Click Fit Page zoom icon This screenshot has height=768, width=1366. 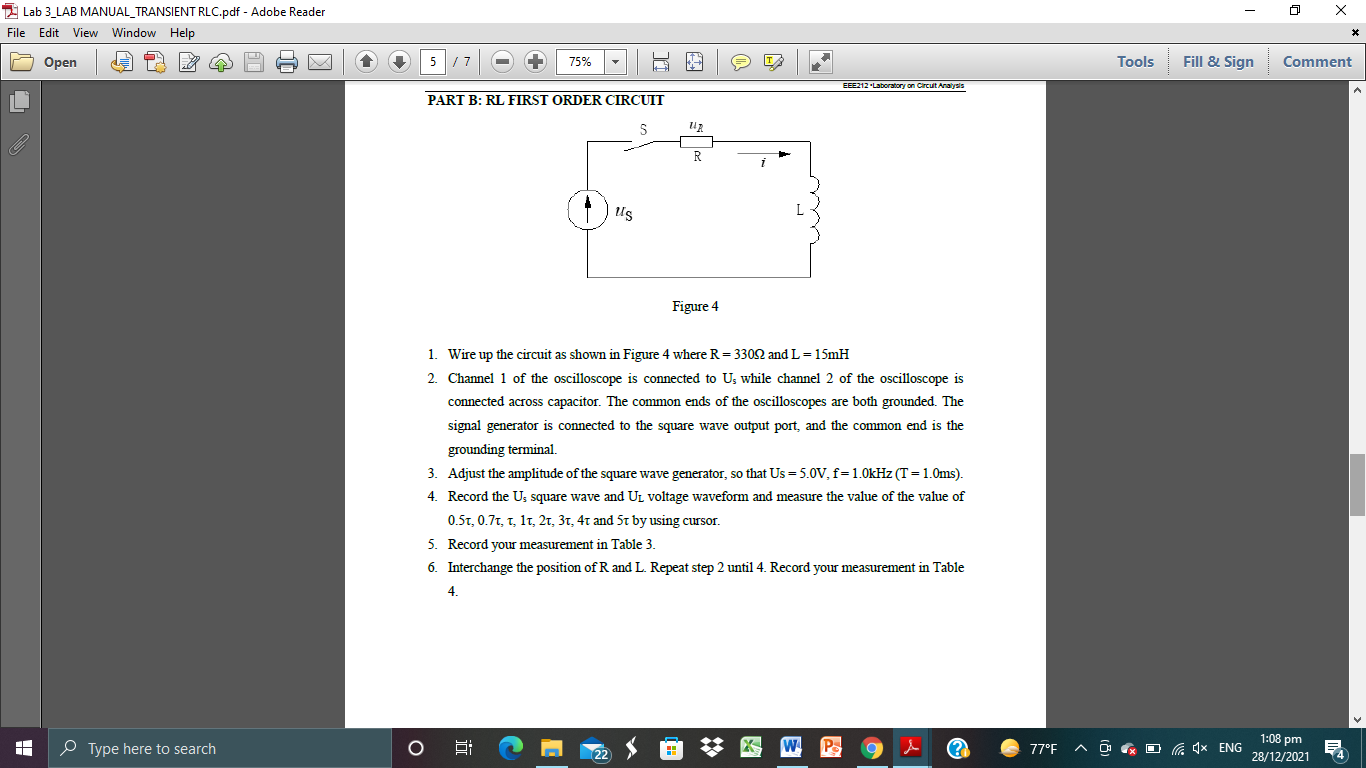(693, 61)
